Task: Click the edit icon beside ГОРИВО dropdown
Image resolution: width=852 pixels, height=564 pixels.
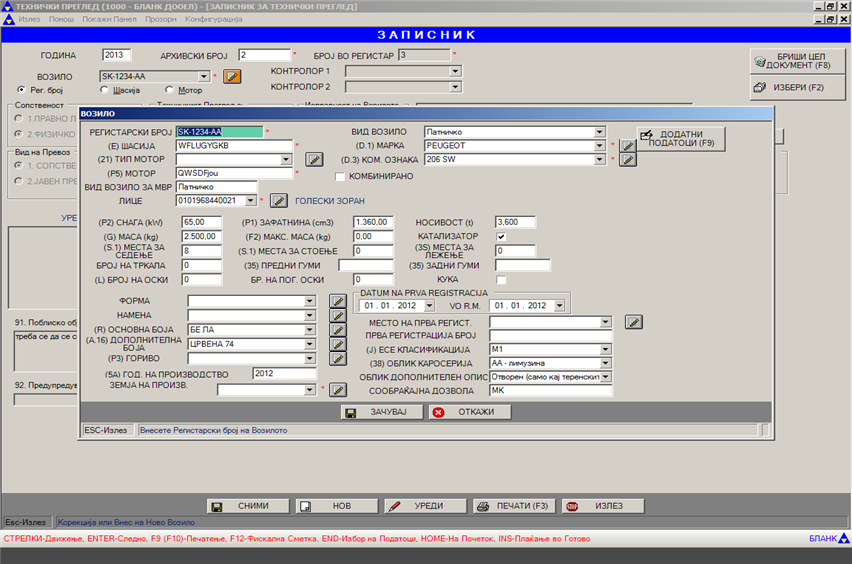Action: click(x=338, y=359)
